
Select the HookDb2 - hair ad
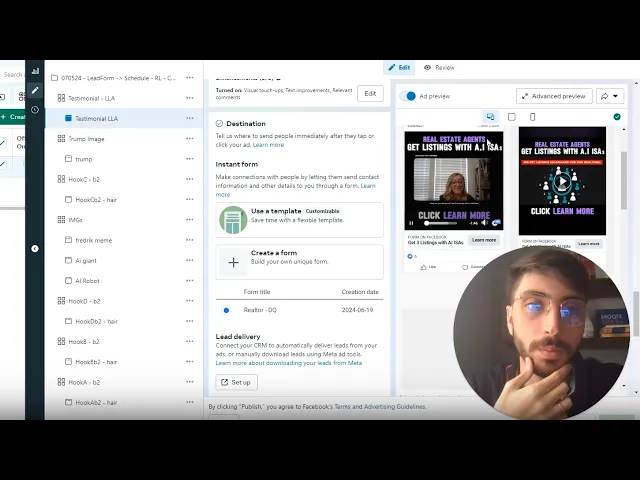(96, 321)
